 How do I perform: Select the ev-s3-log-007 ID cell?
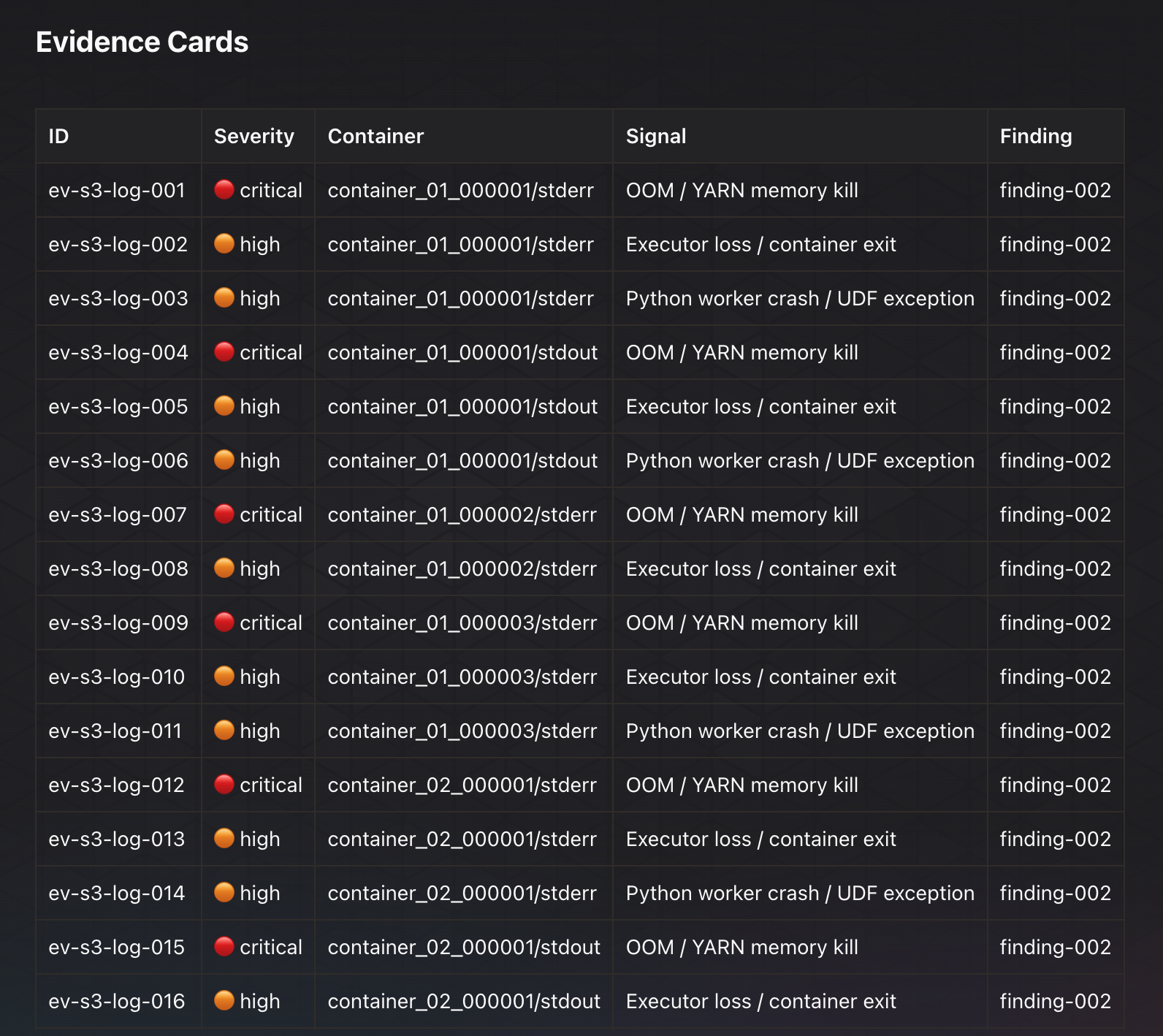(x=118, y=514)
